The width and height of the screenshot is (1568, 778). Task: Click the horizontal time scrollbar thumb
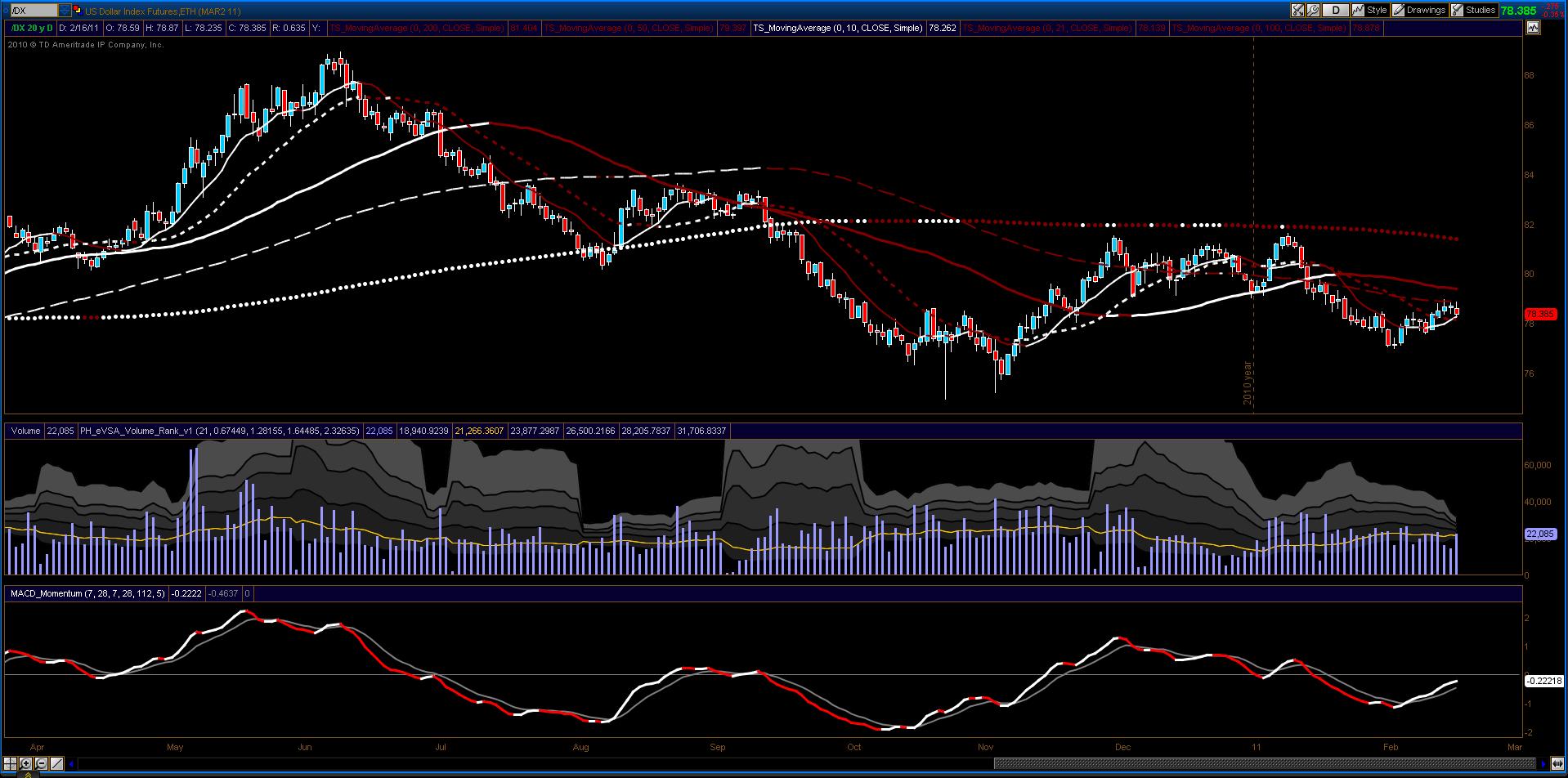click(x=1265, y=764)
